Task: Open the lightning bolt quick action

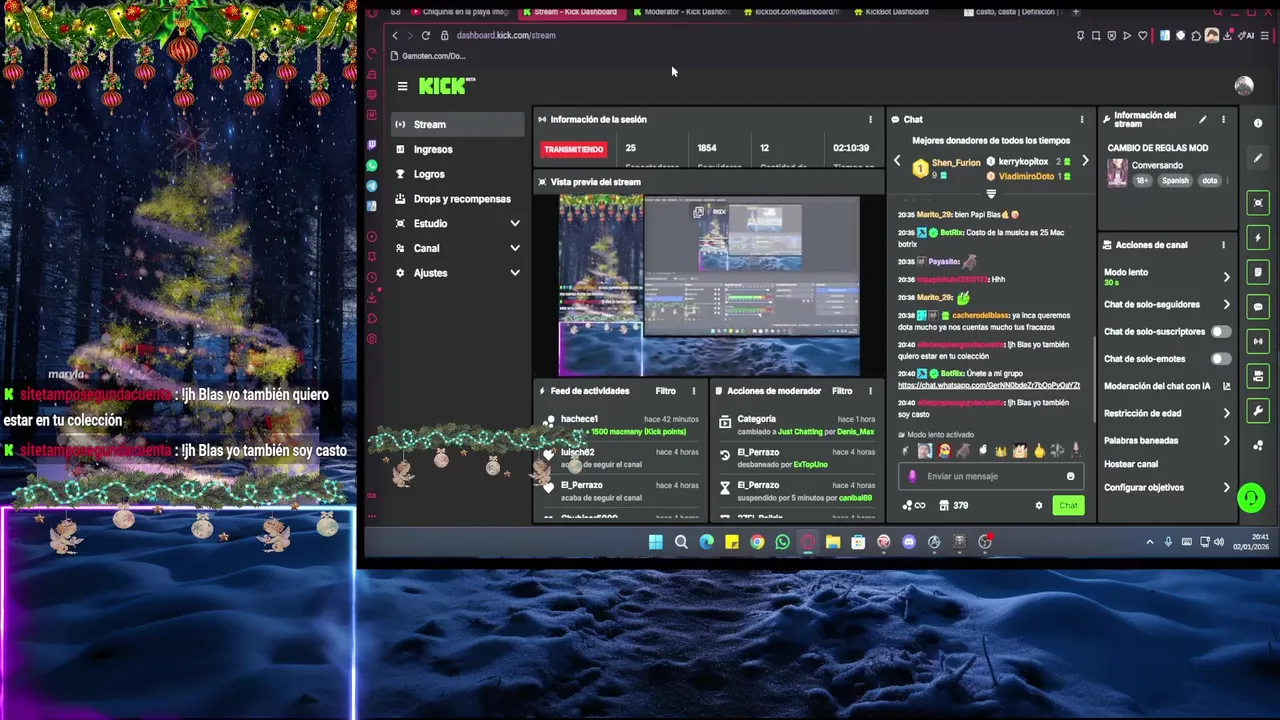Action: point(1258,237)
